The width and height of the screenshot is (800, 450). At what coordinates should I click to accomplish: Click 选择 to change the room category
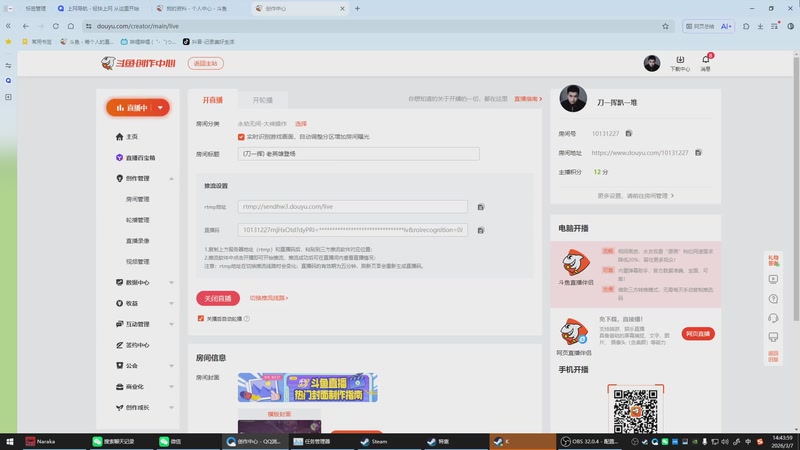[301, 124]
